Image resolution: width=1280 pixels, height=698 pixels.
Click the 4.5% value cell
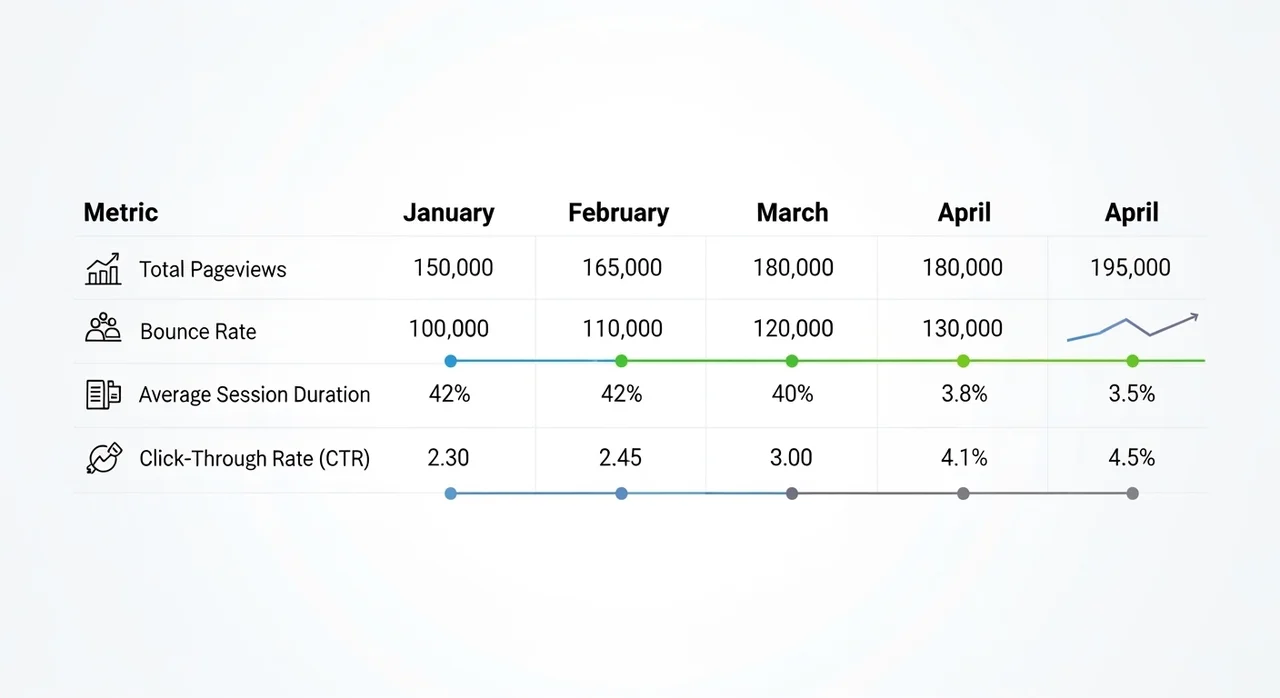tap(1132, 458)
